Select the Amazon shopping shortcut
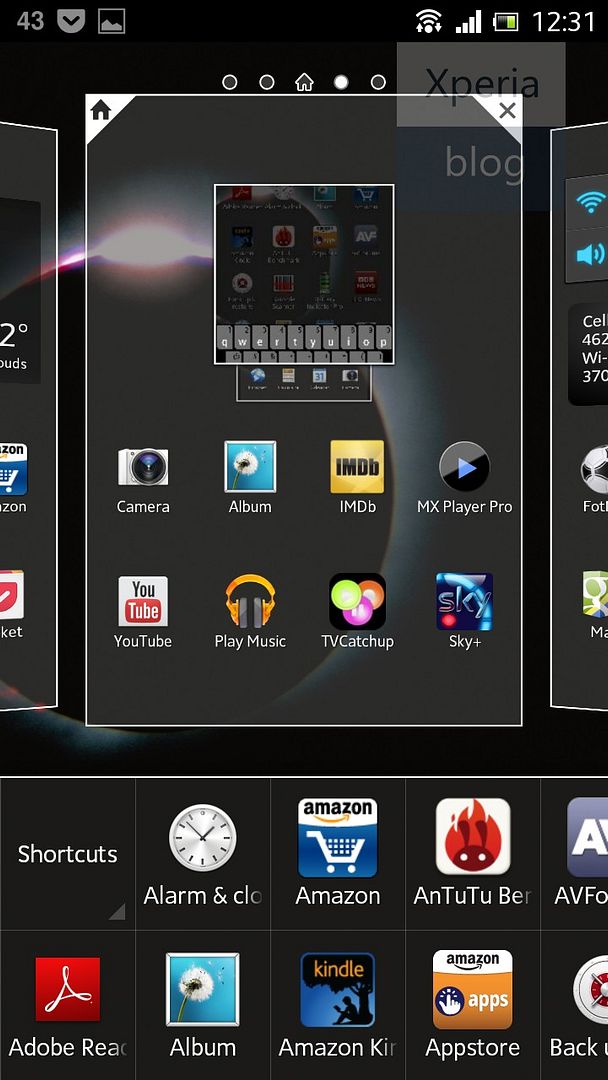Screen dimensions: 608x1080 point(337,855)
